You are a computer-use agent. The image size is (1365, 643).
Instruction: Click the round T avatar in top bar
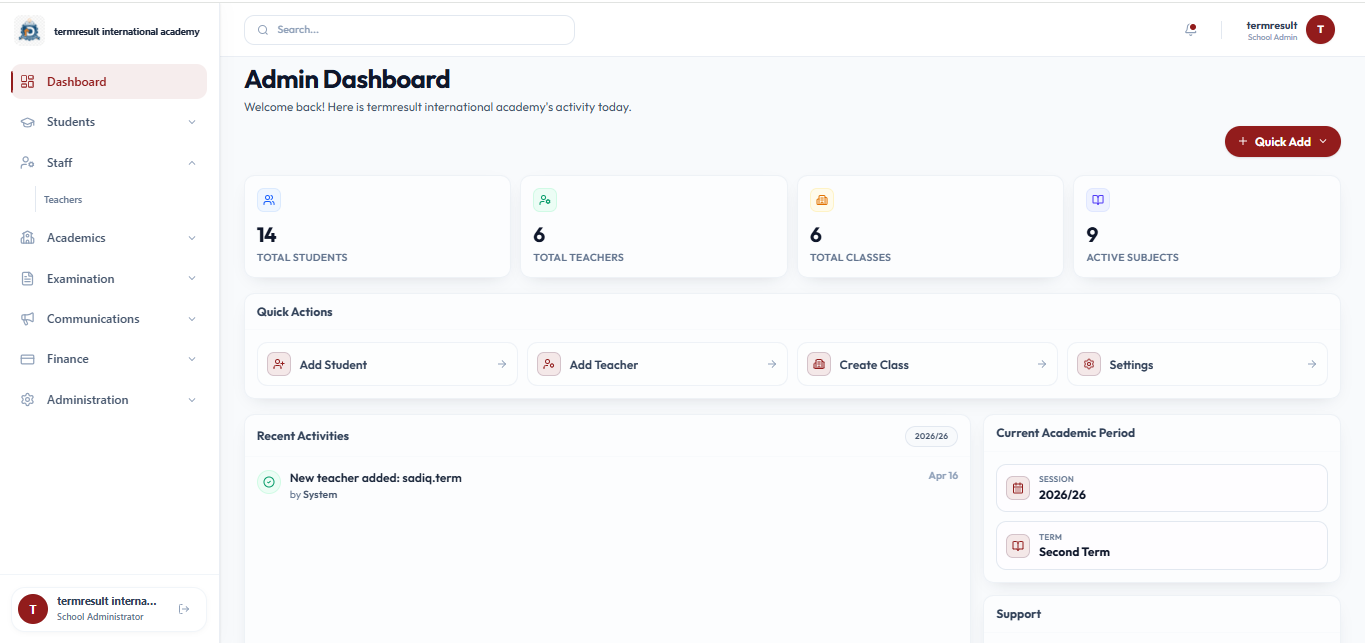[1320, 30]
